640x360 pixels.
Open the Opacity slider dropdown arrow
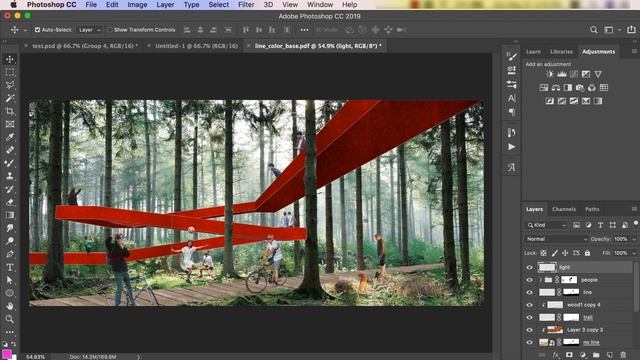[x=634, y=239]
